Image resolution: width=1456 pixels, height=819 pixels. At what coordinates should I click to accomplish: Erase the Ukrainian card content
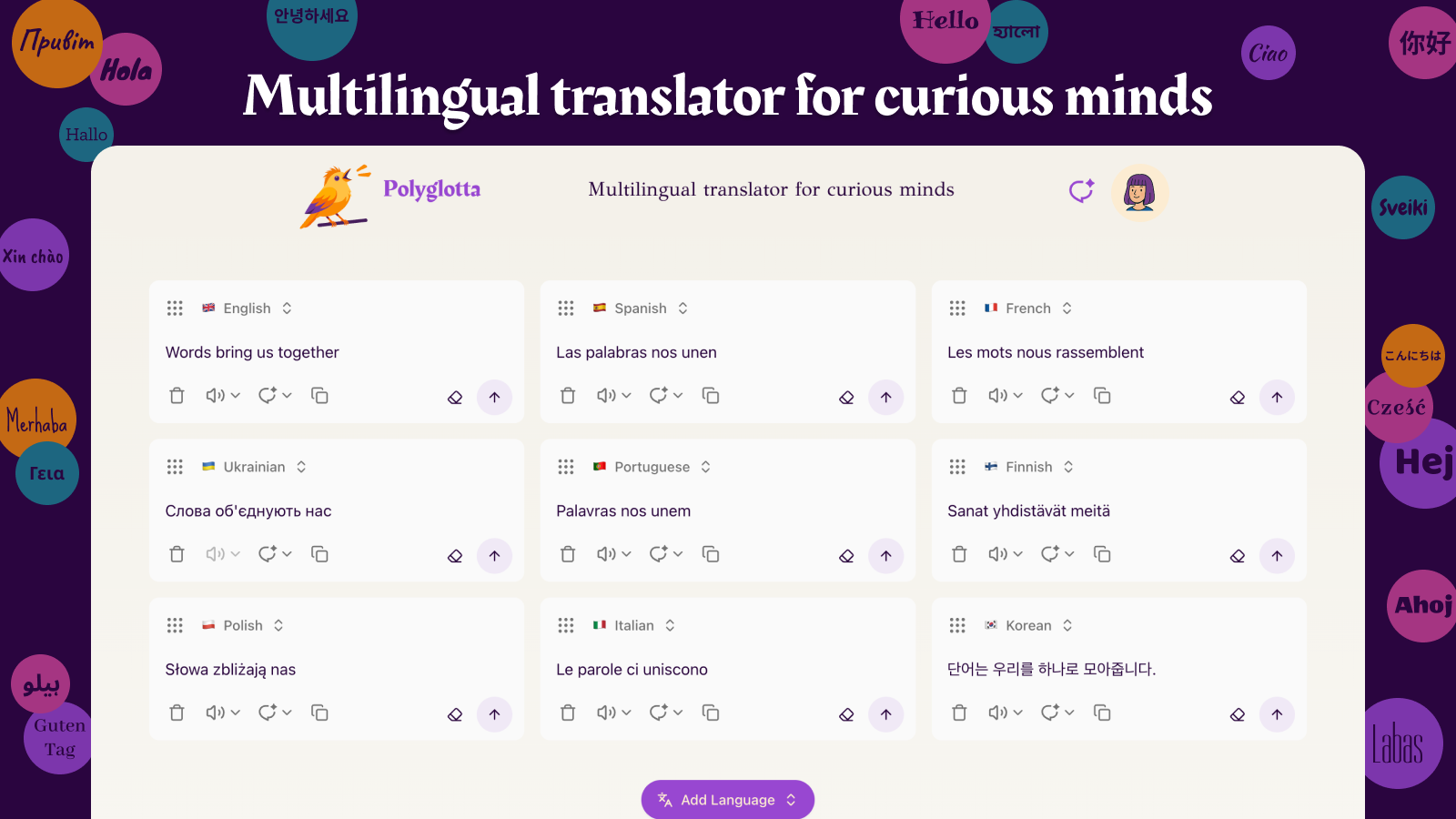click(x=455, y=555)
